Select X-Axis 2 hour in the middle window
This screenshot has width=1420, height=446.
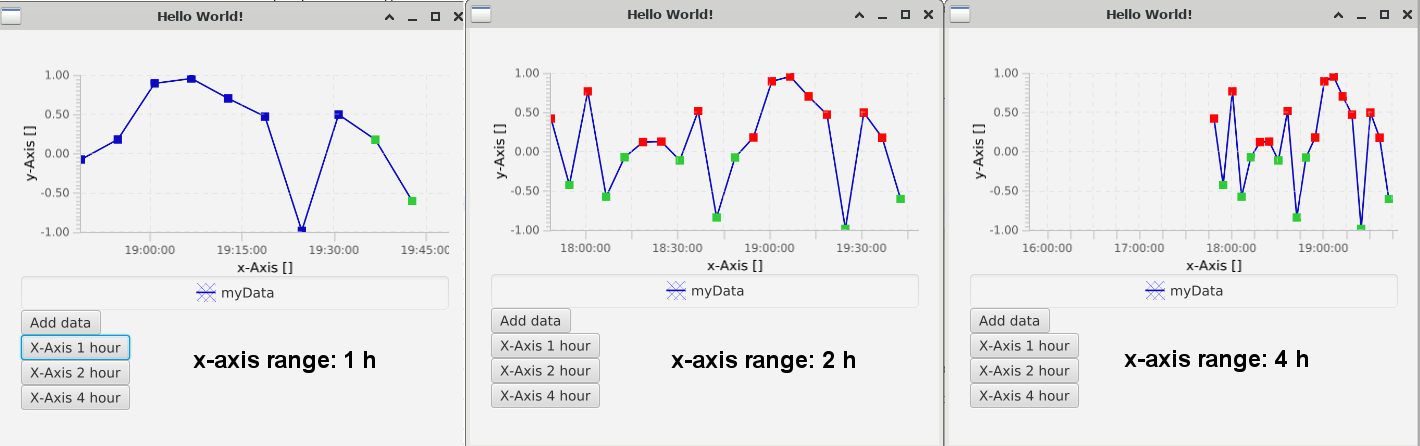point(545,370)
